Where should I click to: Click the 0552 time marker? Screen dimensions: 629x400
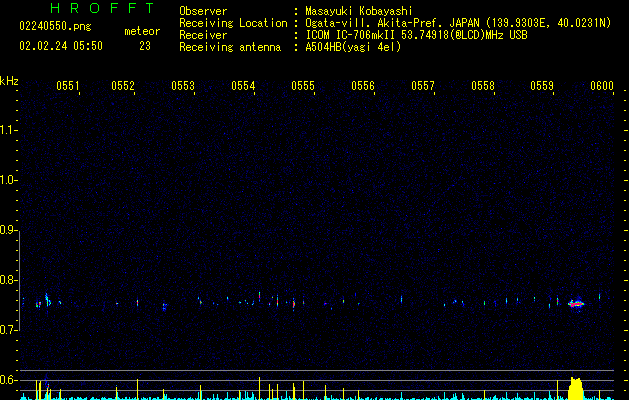(x=123, y=86)
